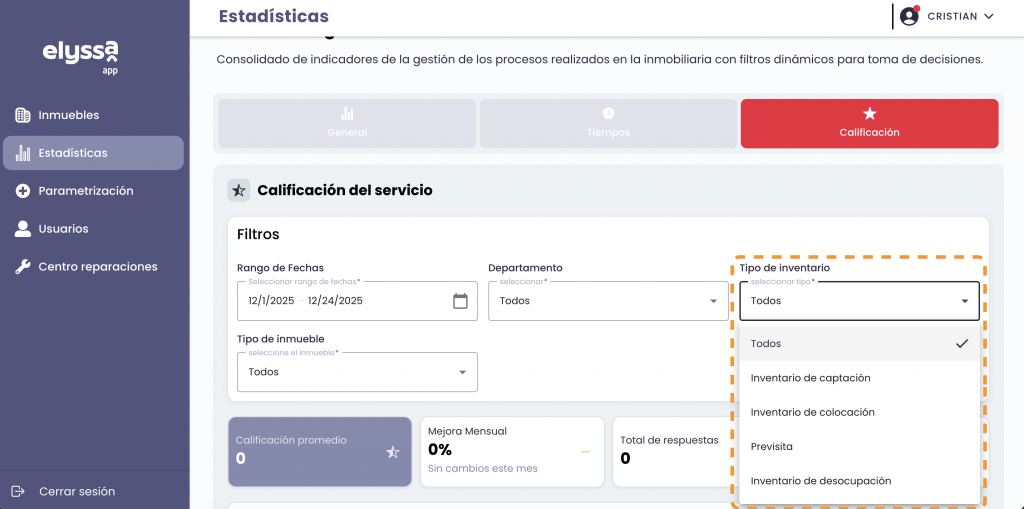Click the Inmuebles building icon

22,115
